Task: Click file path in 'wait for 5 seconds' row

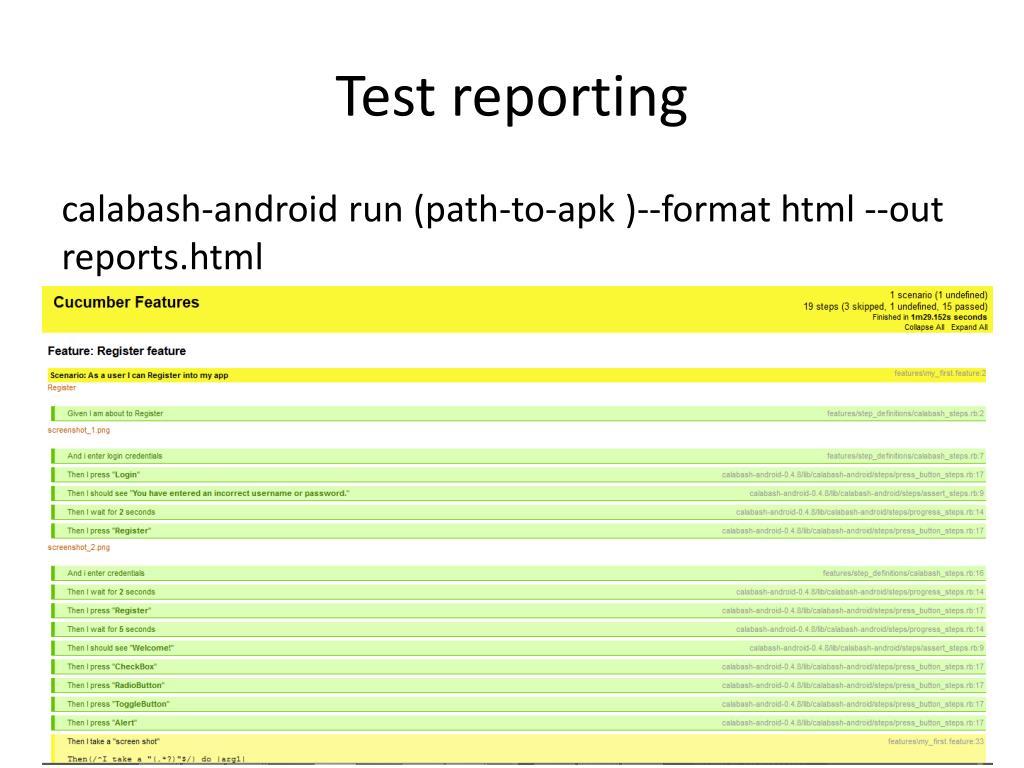Action: [860, 630]
